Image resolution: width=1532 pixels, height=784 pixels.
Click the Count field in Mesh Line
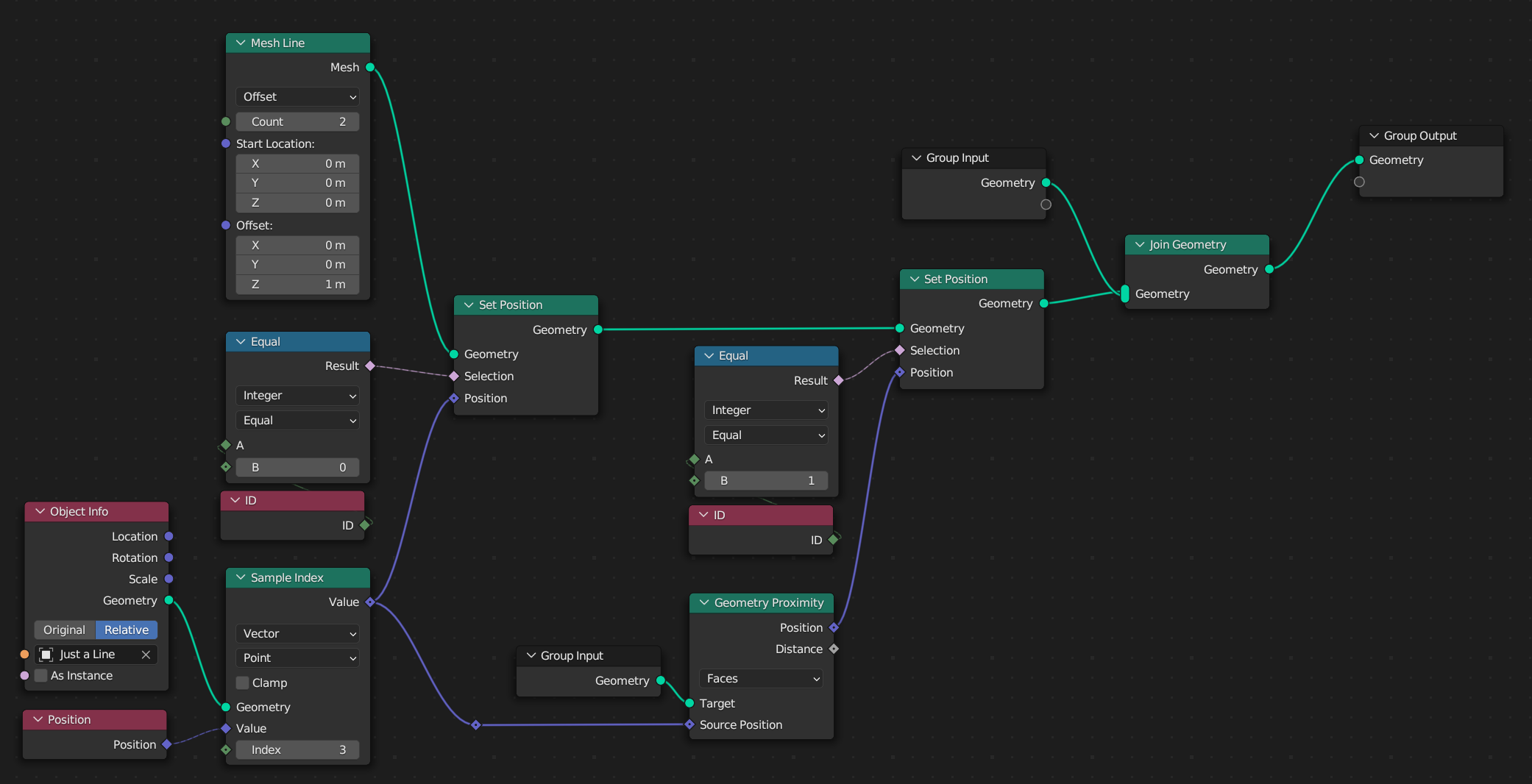(x=297, y=121)
